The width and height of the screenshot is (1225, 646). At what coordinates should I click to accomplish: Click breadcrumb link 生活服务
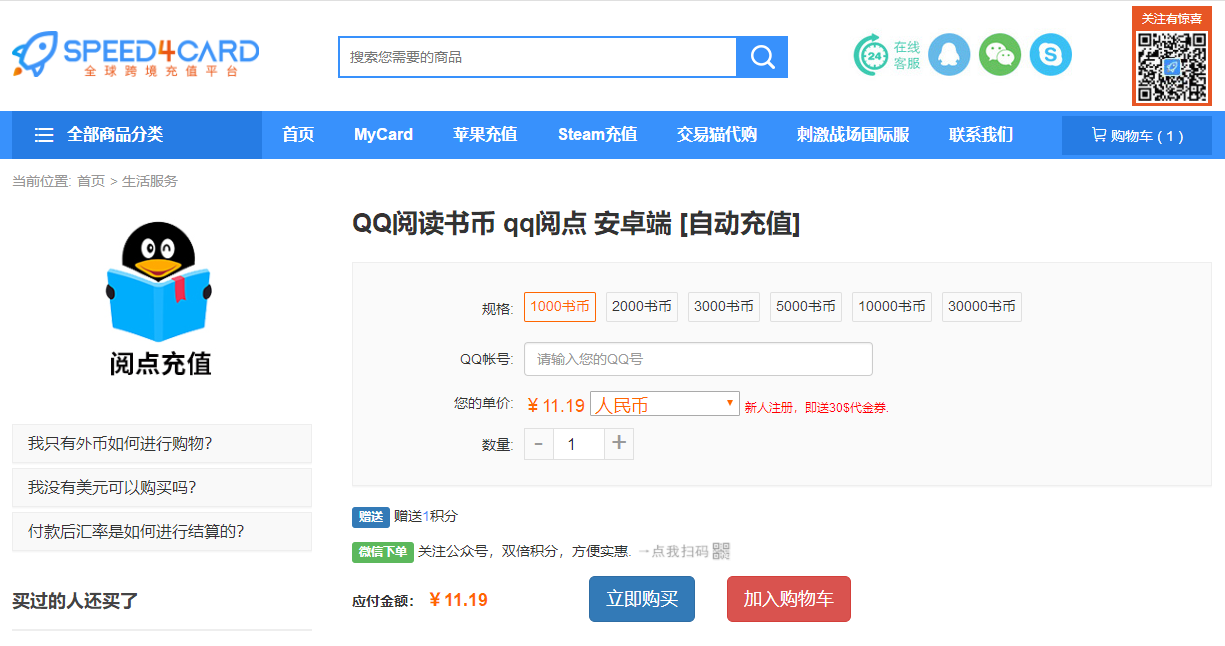(150, 181)
